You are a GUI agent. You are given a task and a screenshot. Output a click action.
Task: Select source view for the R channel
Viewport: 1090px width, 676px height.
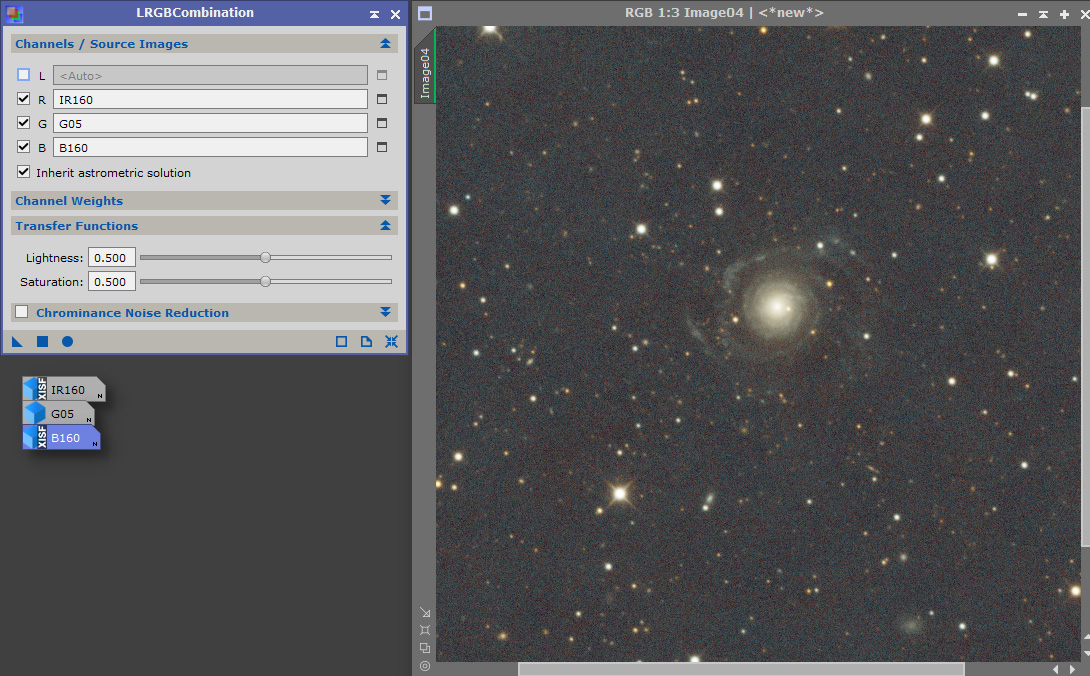coord(382,99)
